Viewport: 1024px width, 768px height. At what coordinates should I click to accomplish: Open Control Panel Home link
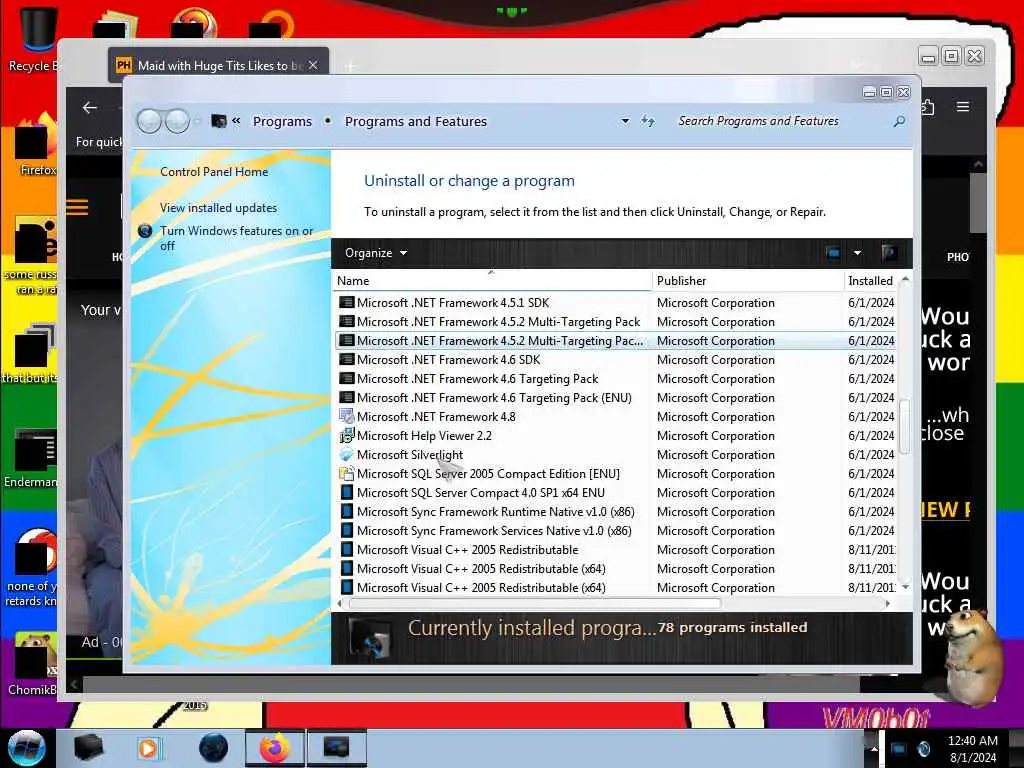[214, 172]
